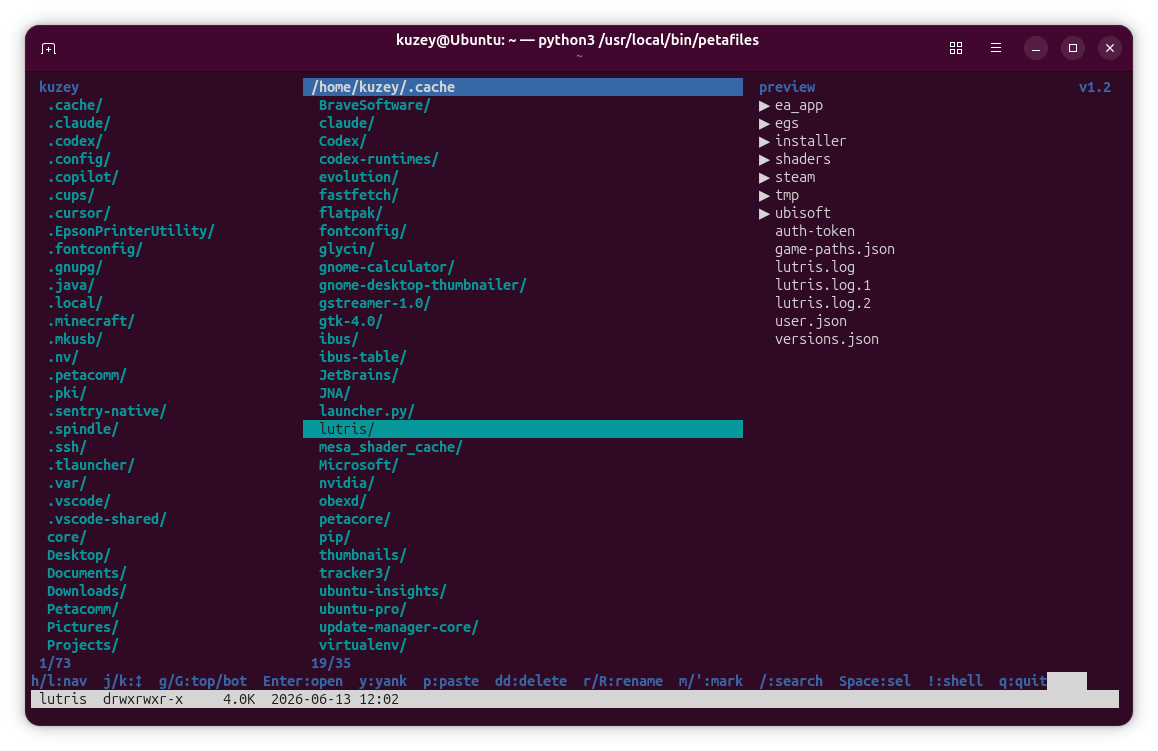Screen dimensions: 1158x751
Task: Select auth-token in the preview pane
Action: 815,231
